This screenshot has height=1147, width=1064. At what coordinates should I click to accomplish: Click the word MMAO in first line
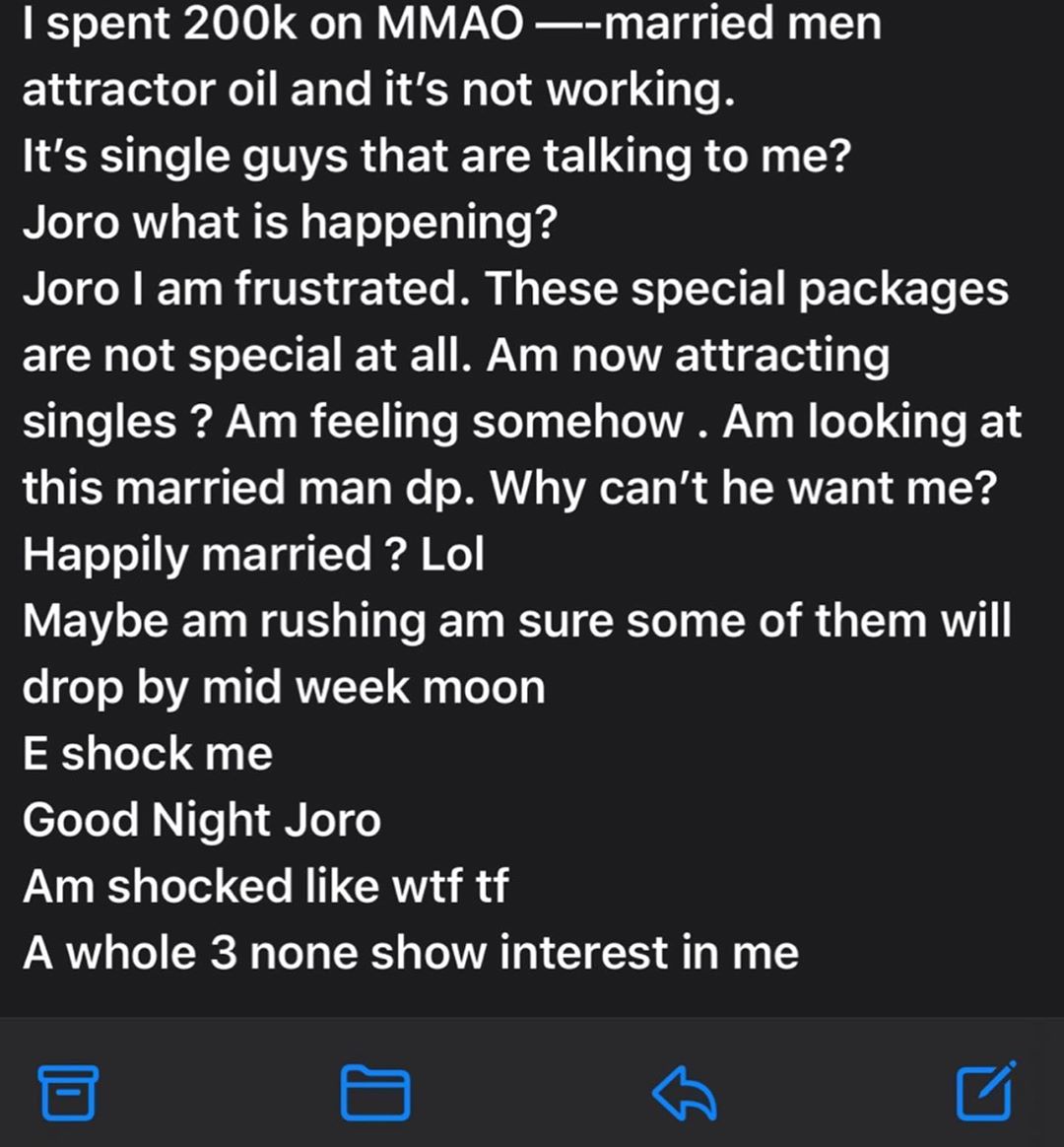pyautogui.click(x=450, y=24)
